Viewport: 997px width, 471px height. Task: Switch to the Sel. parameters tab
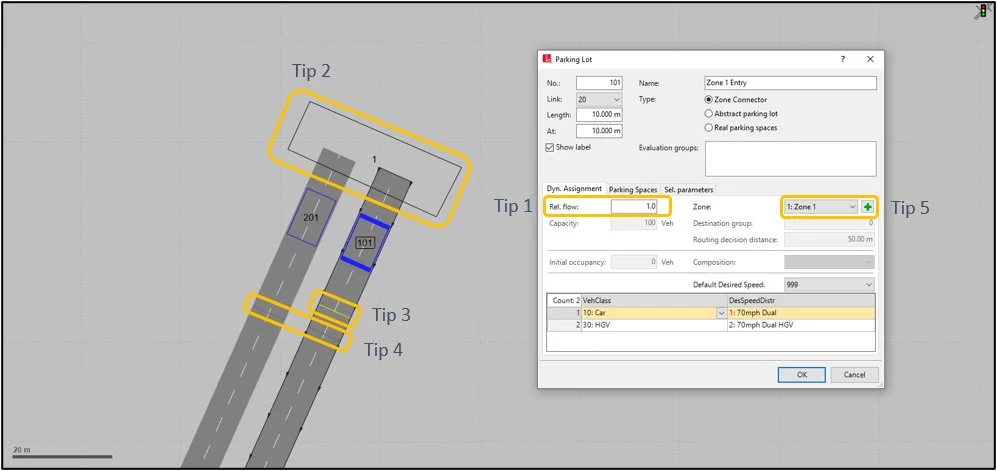pos(689,189)
